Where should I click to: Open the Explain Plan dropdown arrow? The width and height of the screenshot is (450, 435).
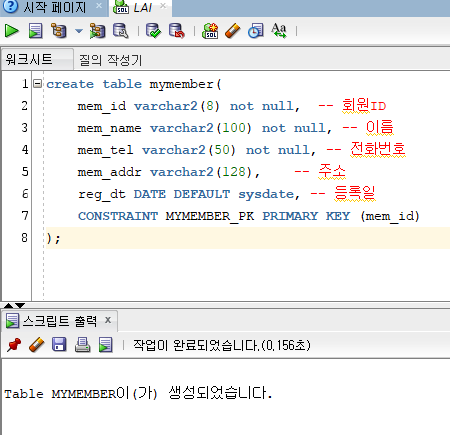click(x=79, y=31)
